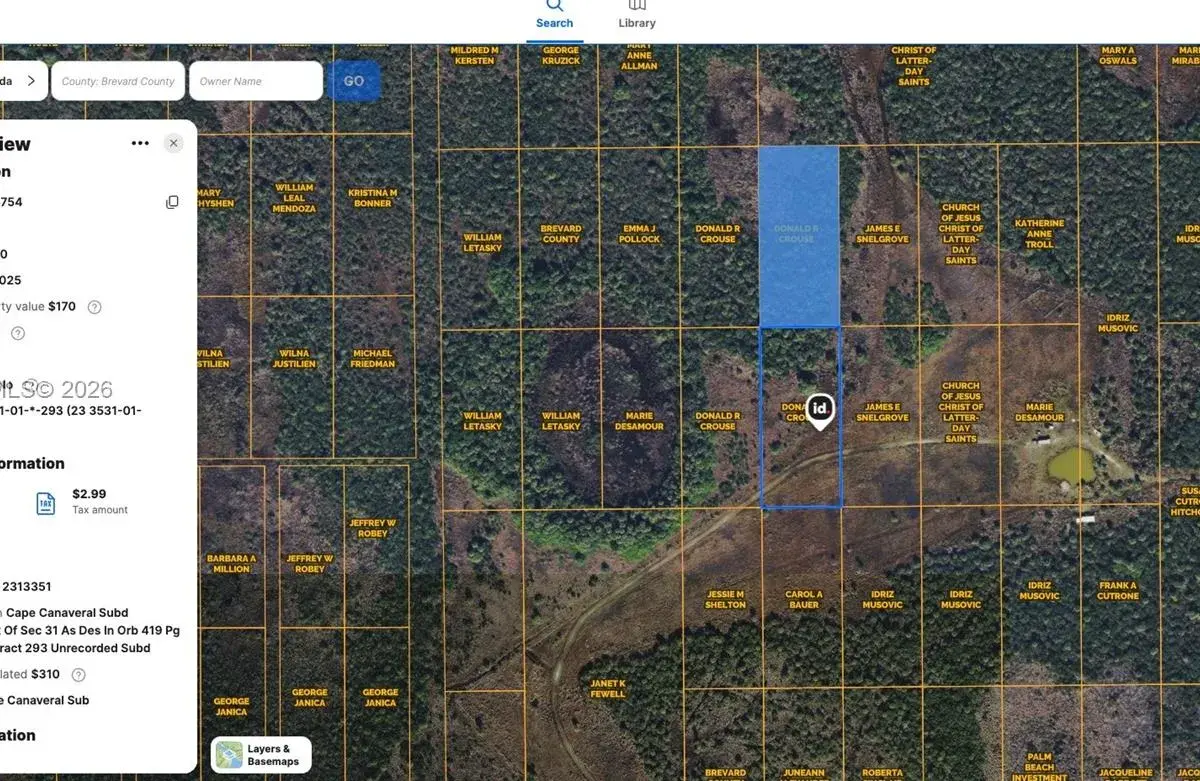
Task: Click the help icon below $170 row
Action: coord(17,333)
